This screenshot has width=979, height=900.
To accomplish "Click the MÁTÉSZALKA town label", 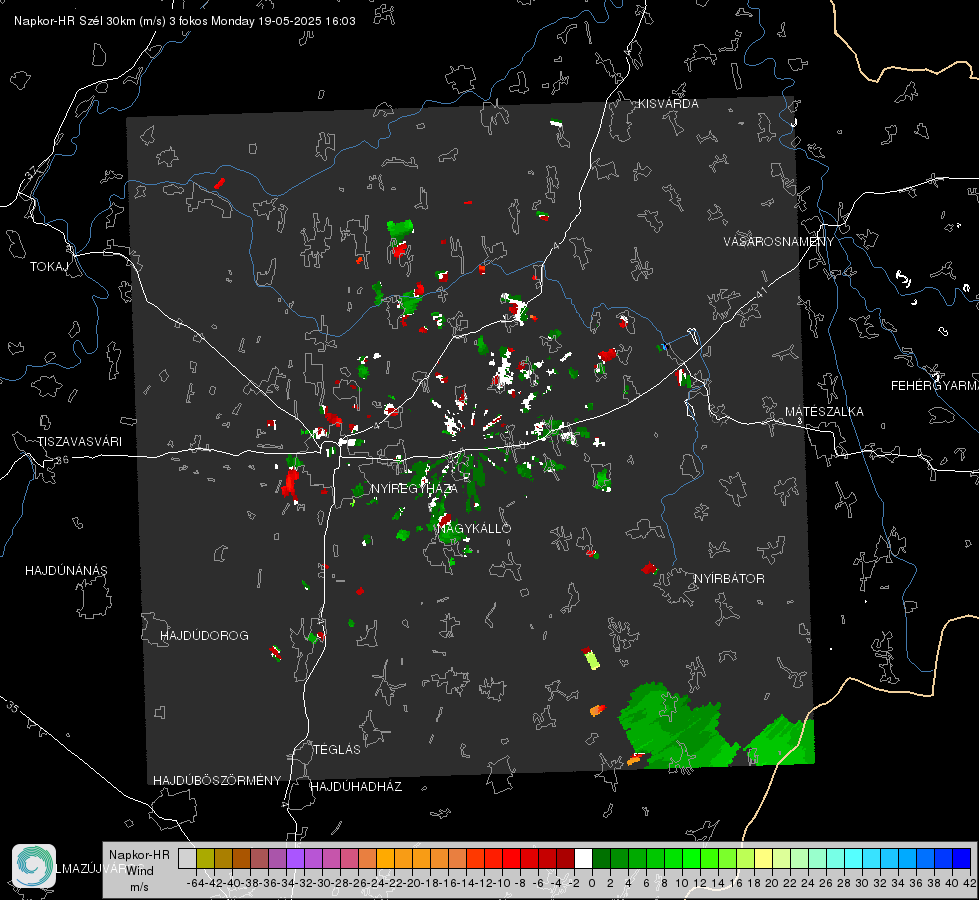I will (824, 412).
